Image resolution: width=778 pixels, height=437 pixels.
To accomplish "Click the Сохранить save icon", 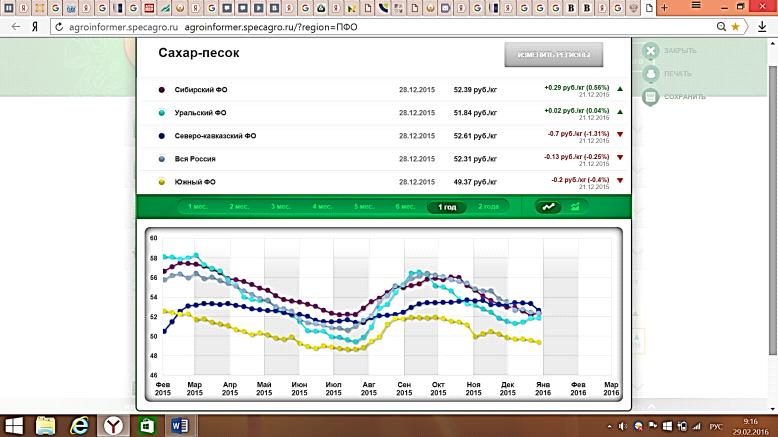I will 651,96.
